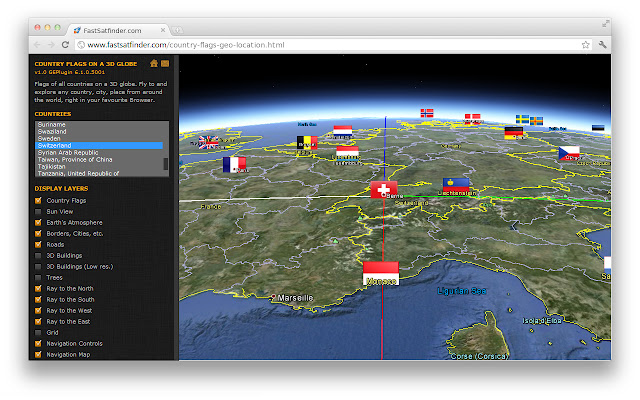Select Suriname in the countries list
Screen dimensions: 640x400
(x=99, y=124)
